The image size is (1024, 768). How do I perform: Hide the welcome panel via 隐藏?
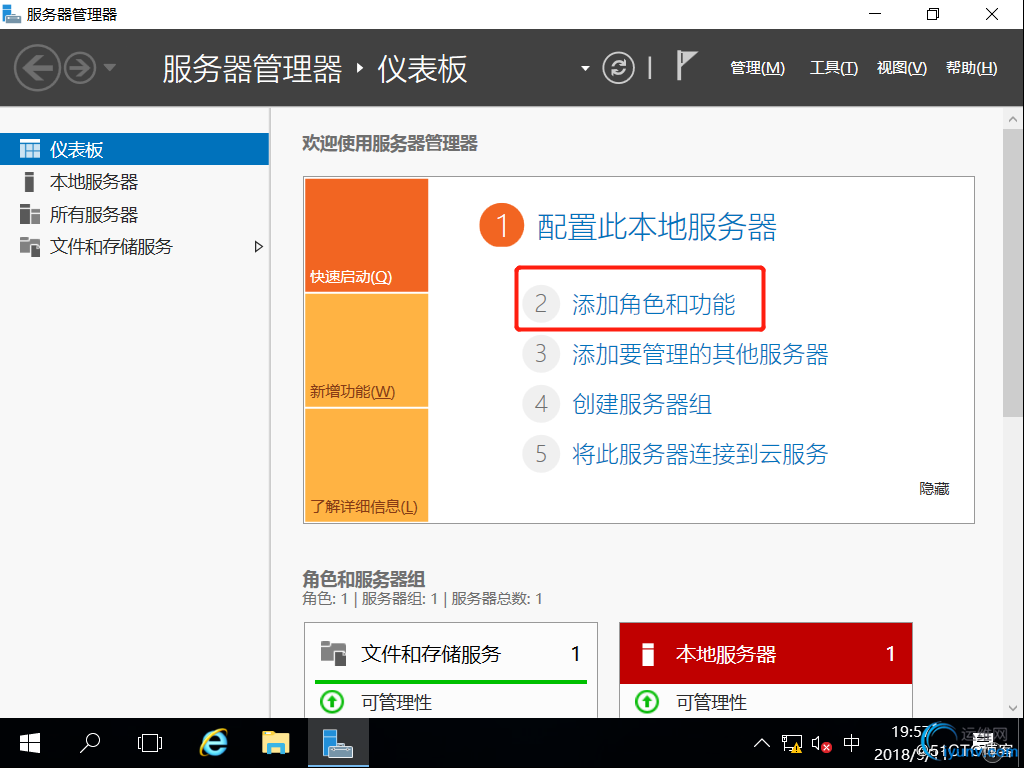tap(934, 488)
